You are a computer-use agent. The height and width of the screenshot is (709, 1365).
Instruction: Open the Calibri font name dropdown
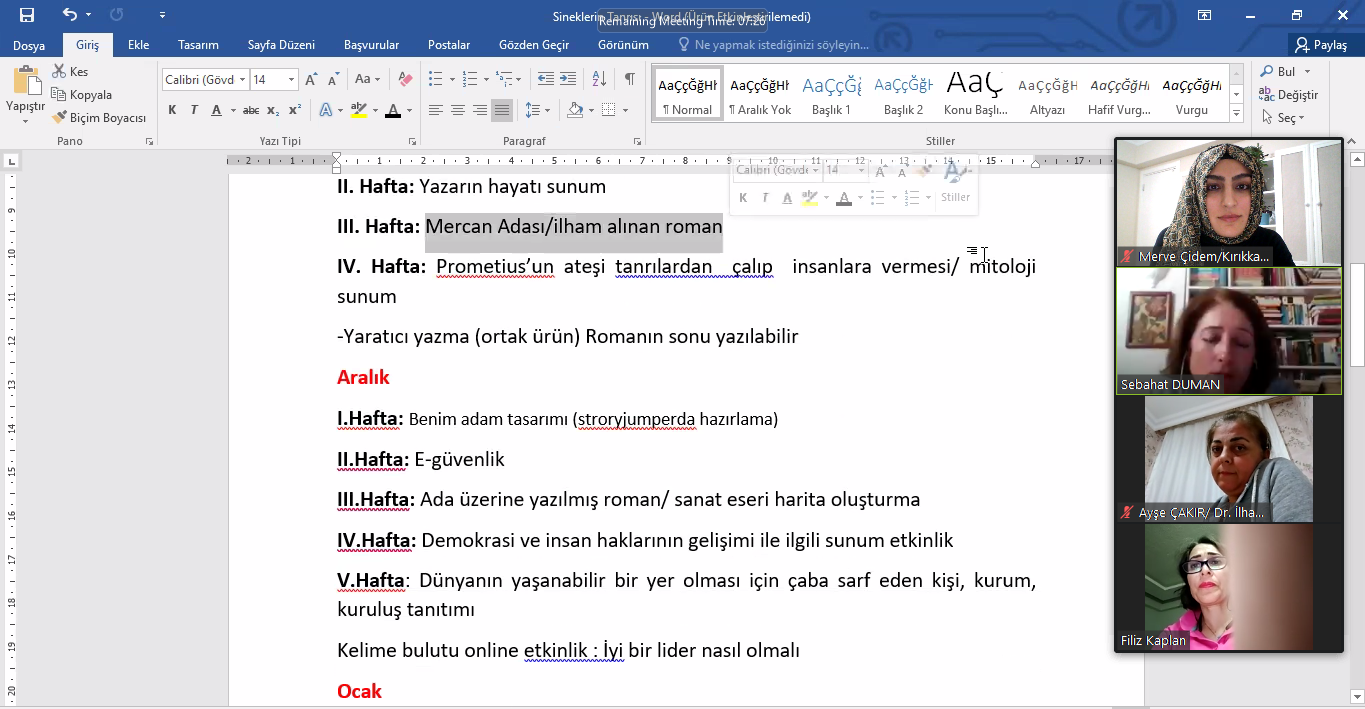(241, 80)
